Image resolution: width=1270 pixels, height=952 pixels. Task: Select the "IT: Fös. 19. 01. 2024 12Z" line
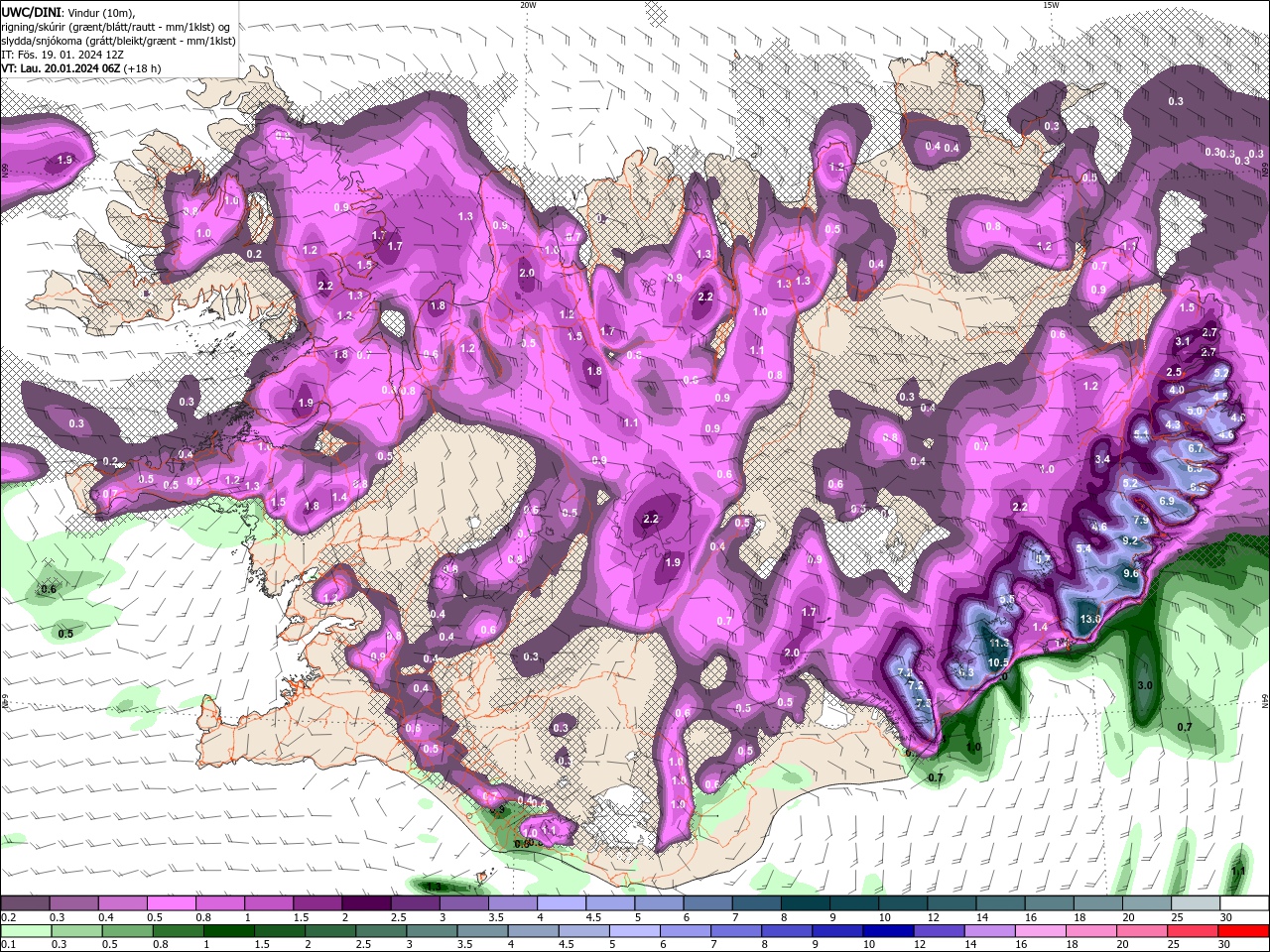(x=62, y=55)
